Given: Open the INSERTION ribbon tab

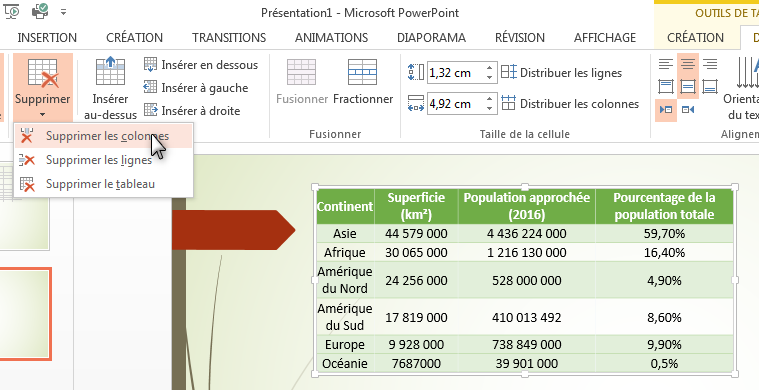Looking at the screenshot, I should tap(47, 38).
